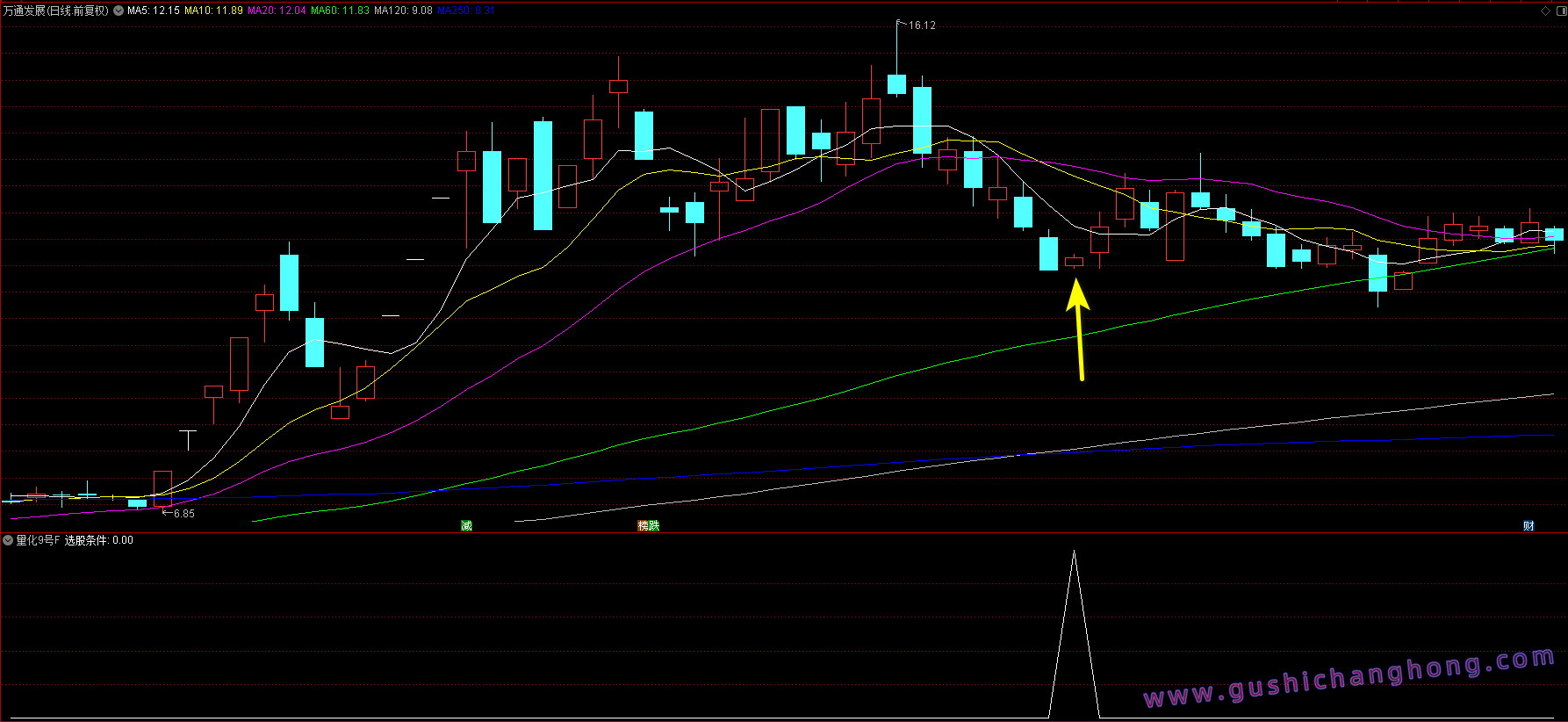Click the yellow MA10: 11.89 legend label

[x=213, y=11]
